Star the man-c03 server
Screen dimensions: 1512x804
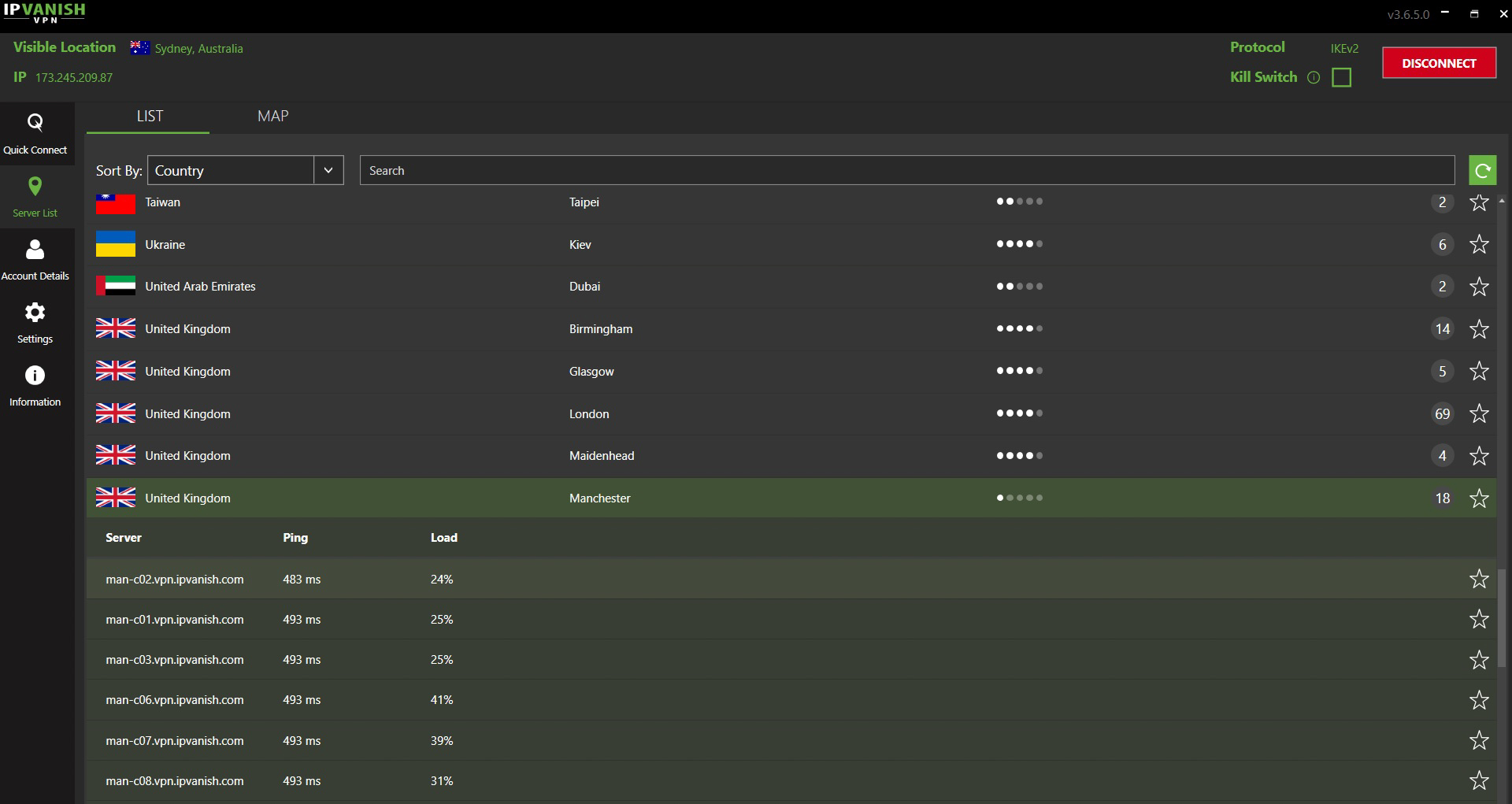(1479, 660)
